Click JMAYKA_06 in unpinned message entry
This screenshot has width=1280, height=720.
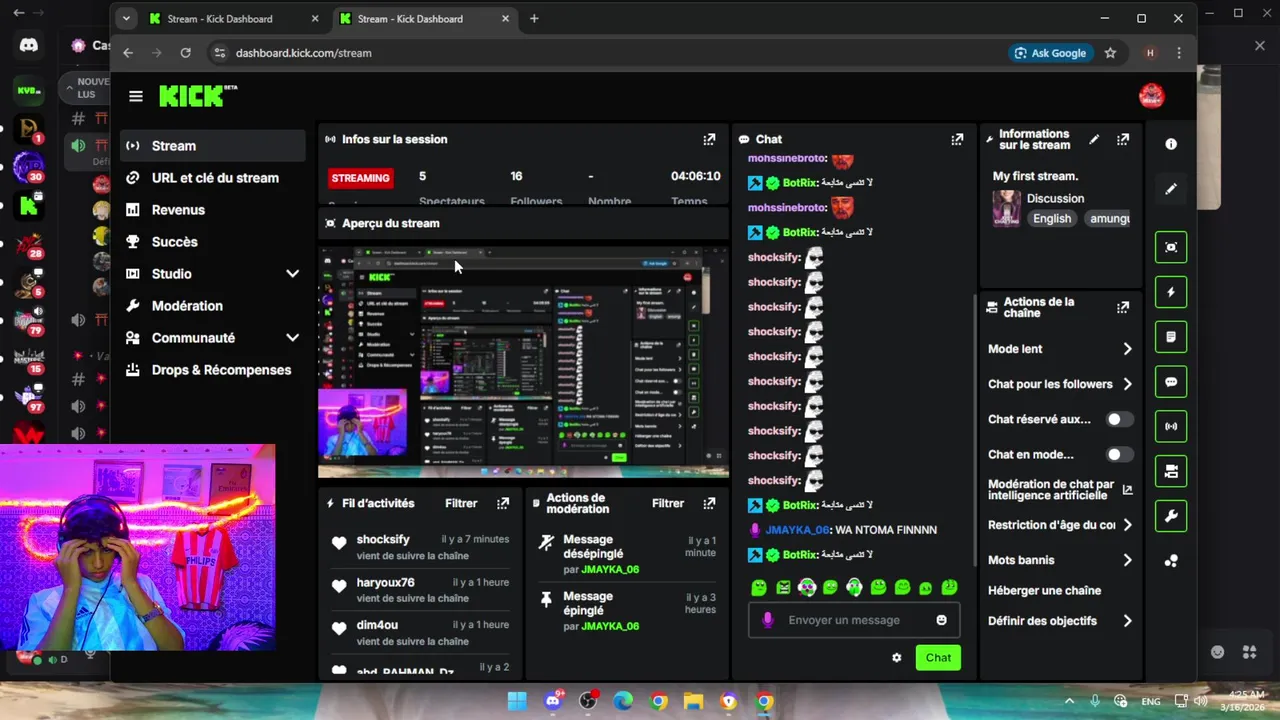(x=610, y=570)
